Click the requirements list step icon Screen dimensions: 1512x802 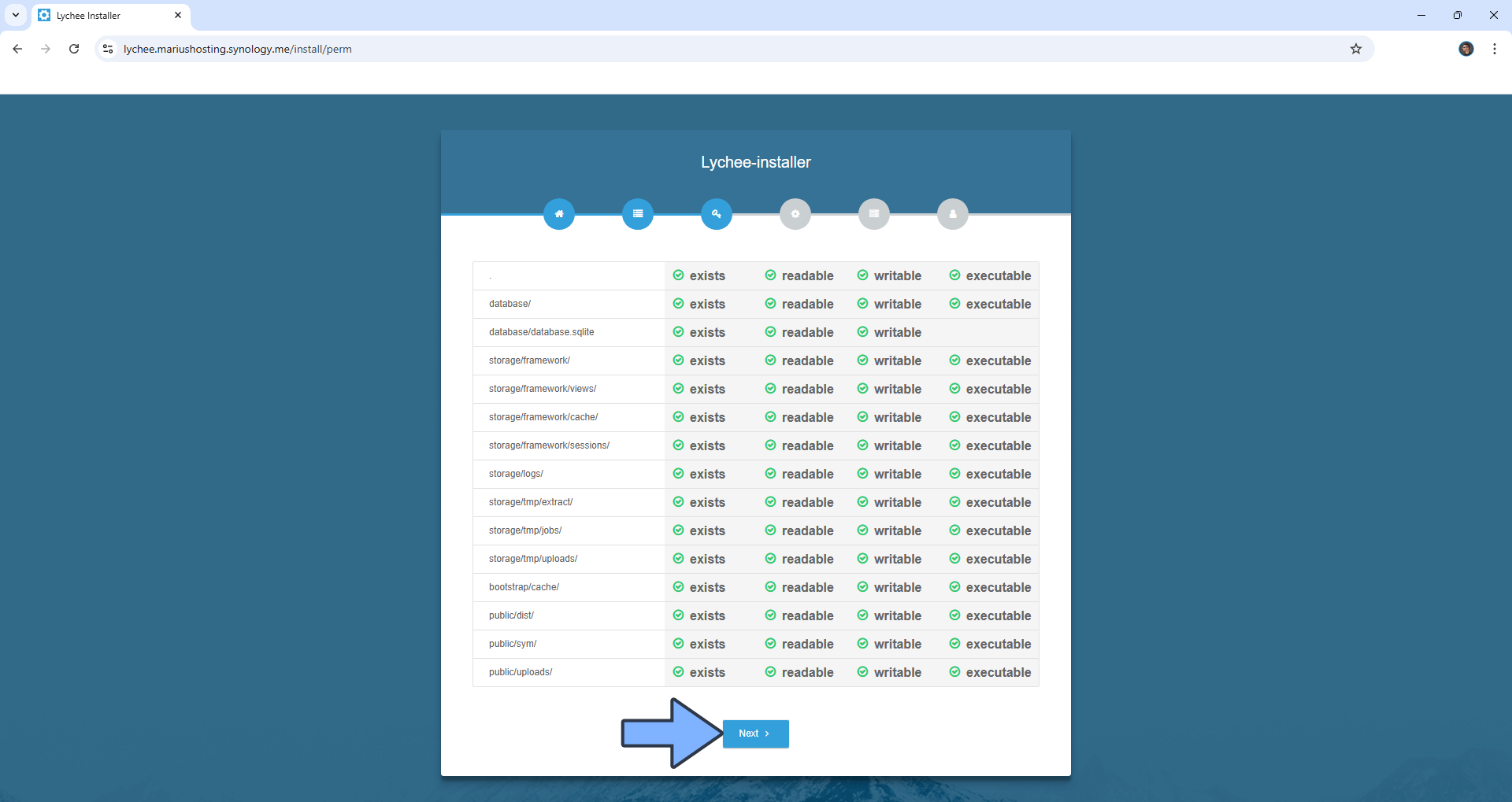click(x=638, y=214)
